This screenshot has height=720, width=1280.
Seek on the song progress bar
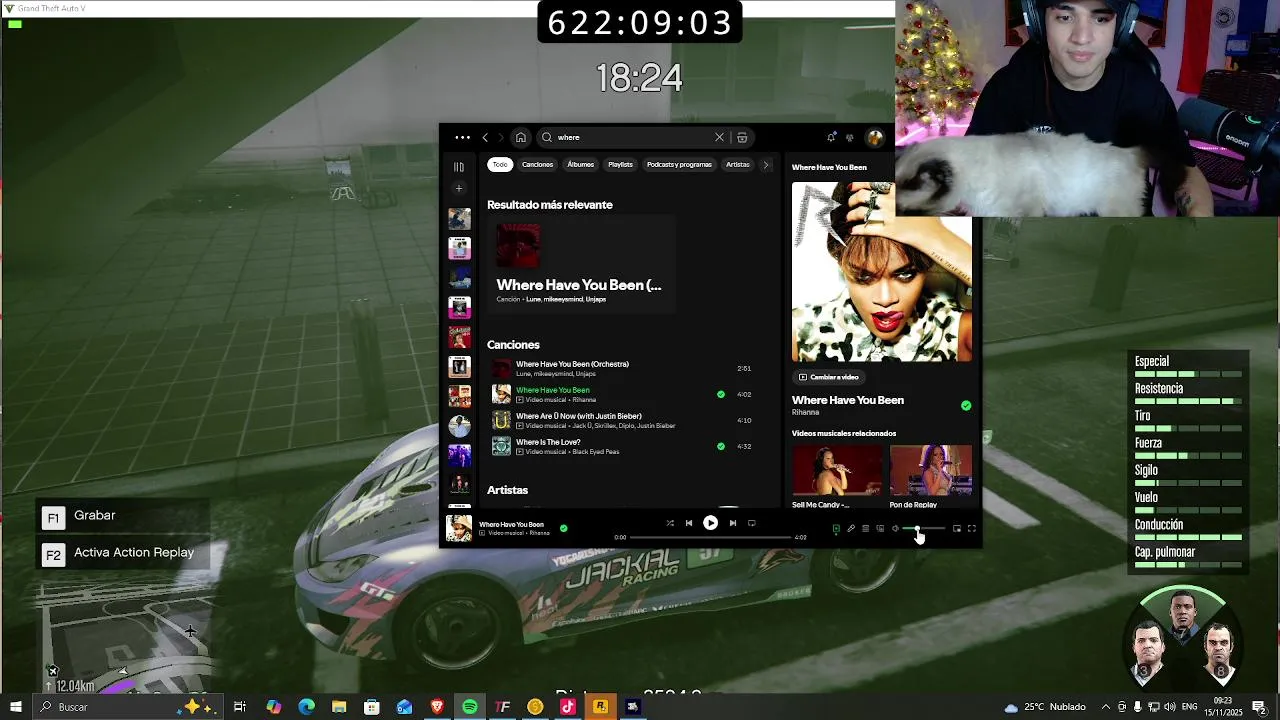click(x=710, y=537)
